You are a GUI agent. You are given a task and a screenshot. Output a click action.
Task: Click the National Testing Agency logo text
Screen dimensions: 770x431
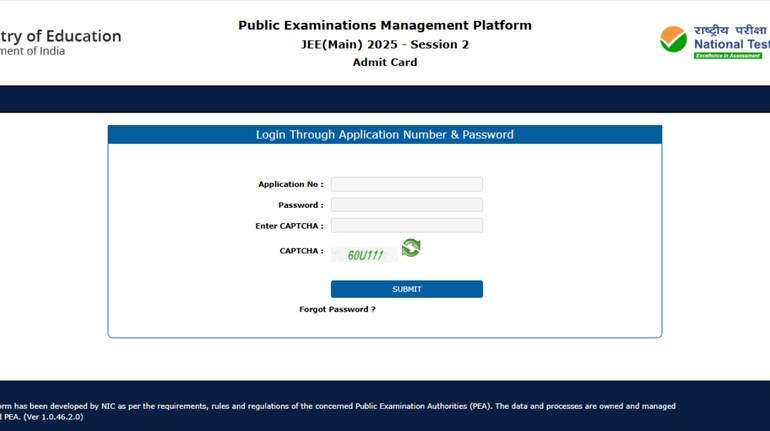732,44
